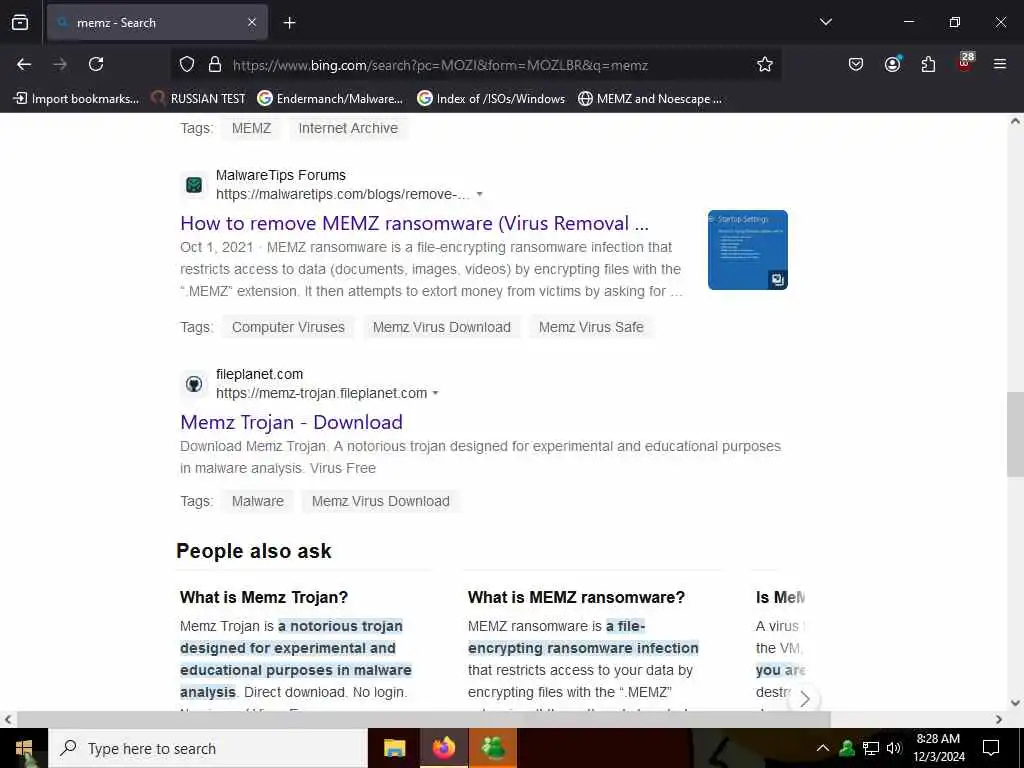
Task: Open 'How to remove MEMZ ransomware' result
Action: coord(414,223)
